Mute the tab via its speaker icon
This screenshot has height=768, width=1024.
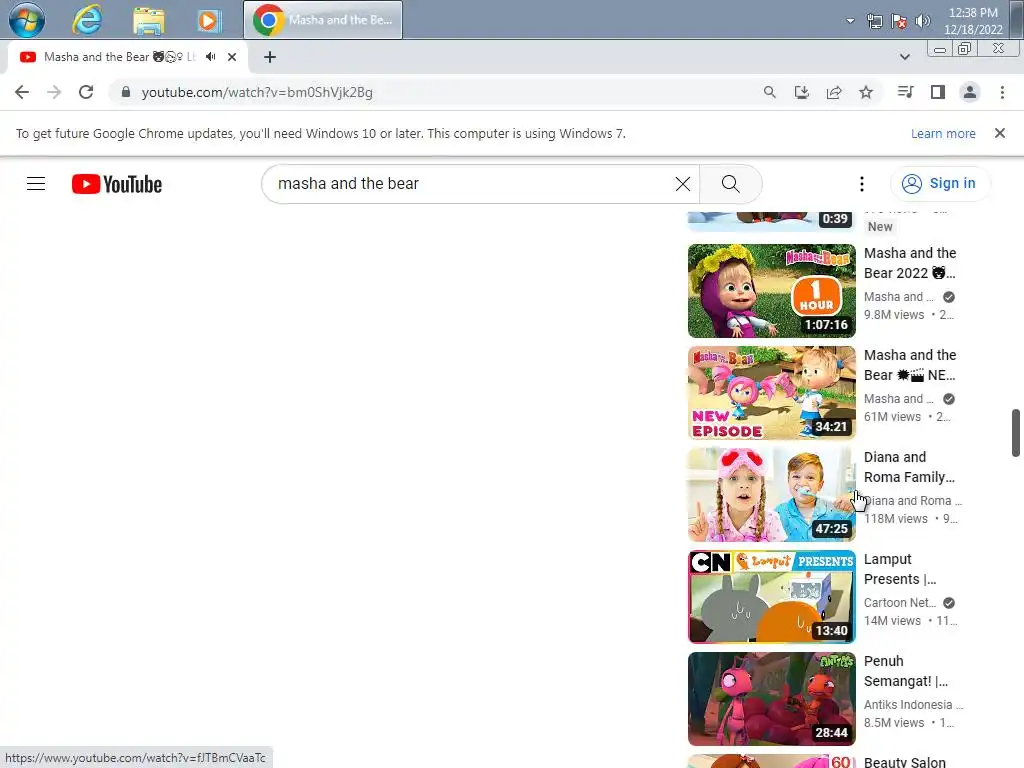(x=210, y=57)
